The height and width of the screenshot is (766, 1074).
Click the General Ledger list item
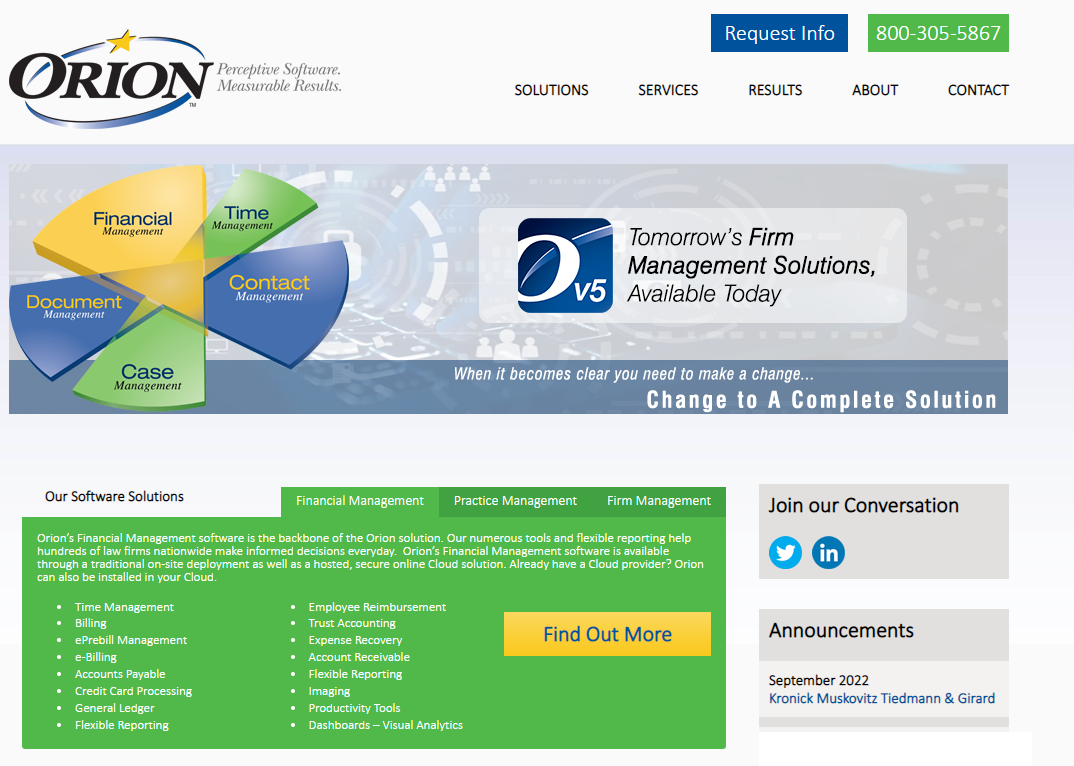coord(114,708)
